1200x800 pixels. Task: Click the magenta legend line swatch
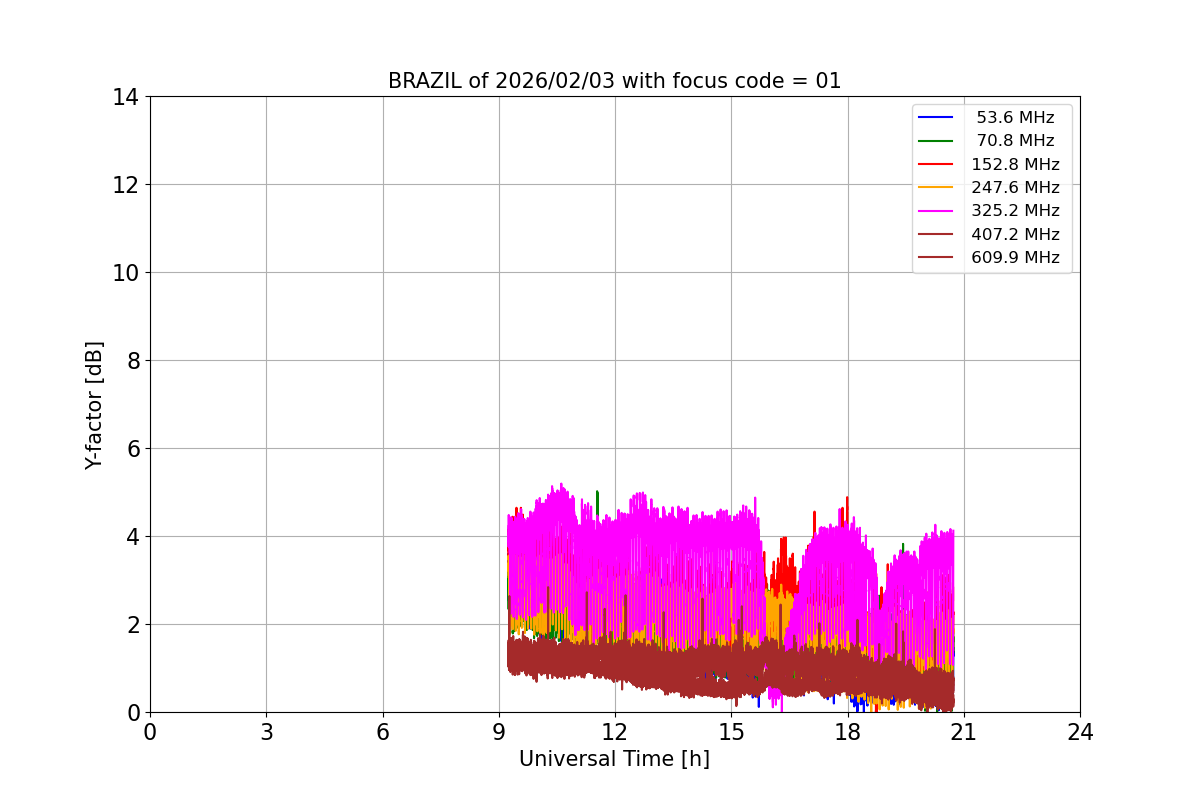[936, 211]
